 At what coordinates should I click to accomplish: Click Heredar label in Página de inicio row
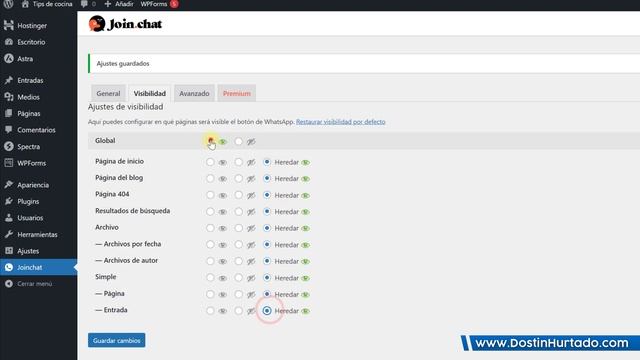pyautogui.click(x=287, y=162)
